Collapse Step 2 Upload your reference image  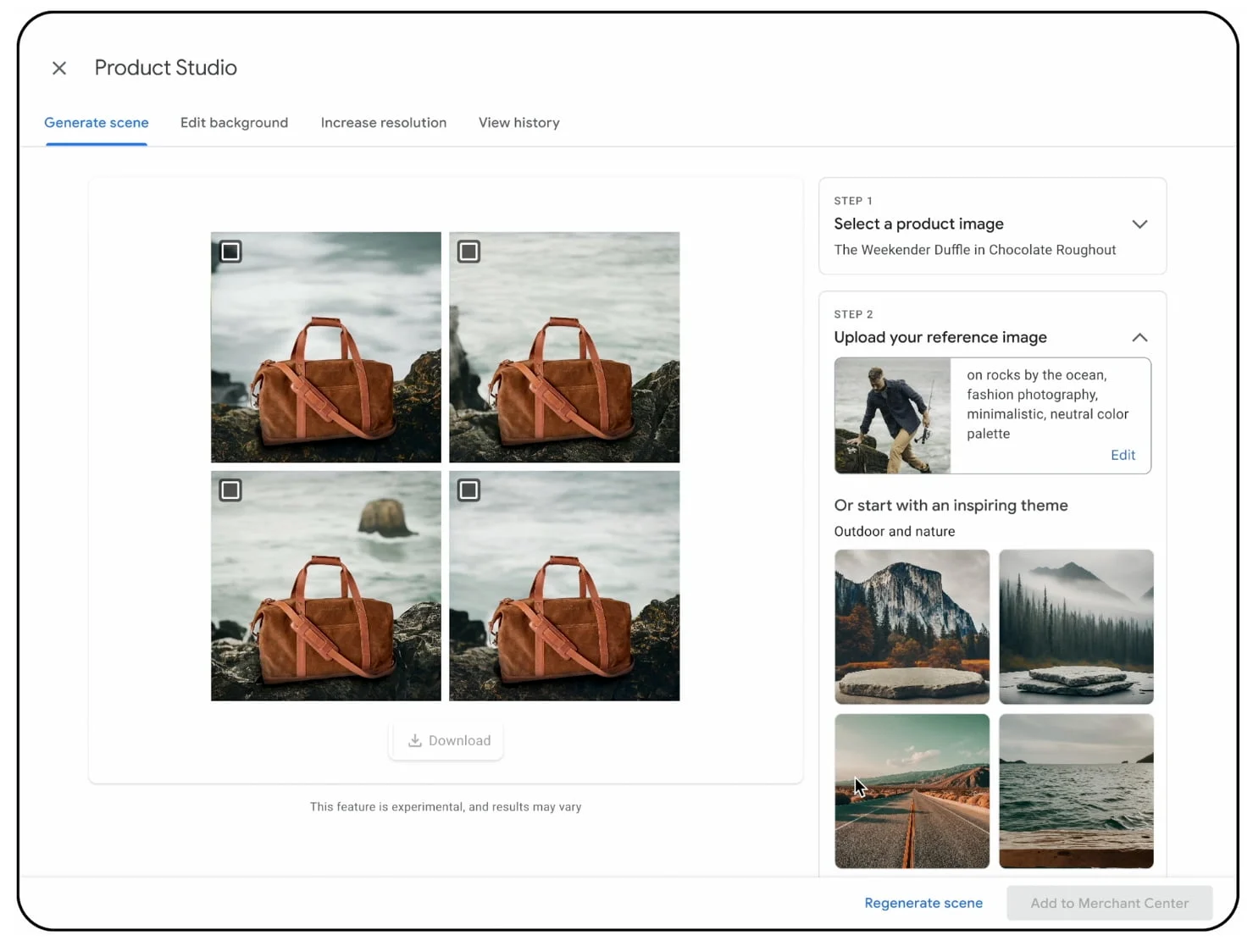(x=1139, y=337)
